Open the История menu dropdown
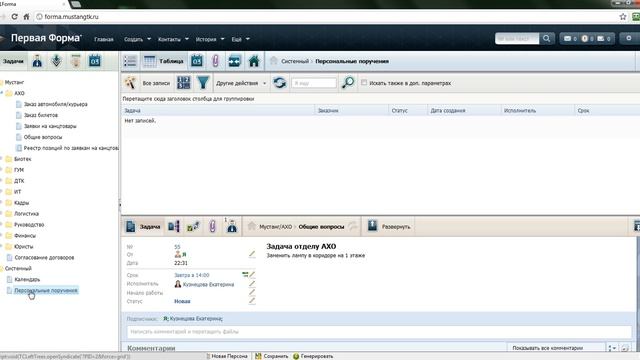This screenshot has width=640, height=360. tap(210, 40)
